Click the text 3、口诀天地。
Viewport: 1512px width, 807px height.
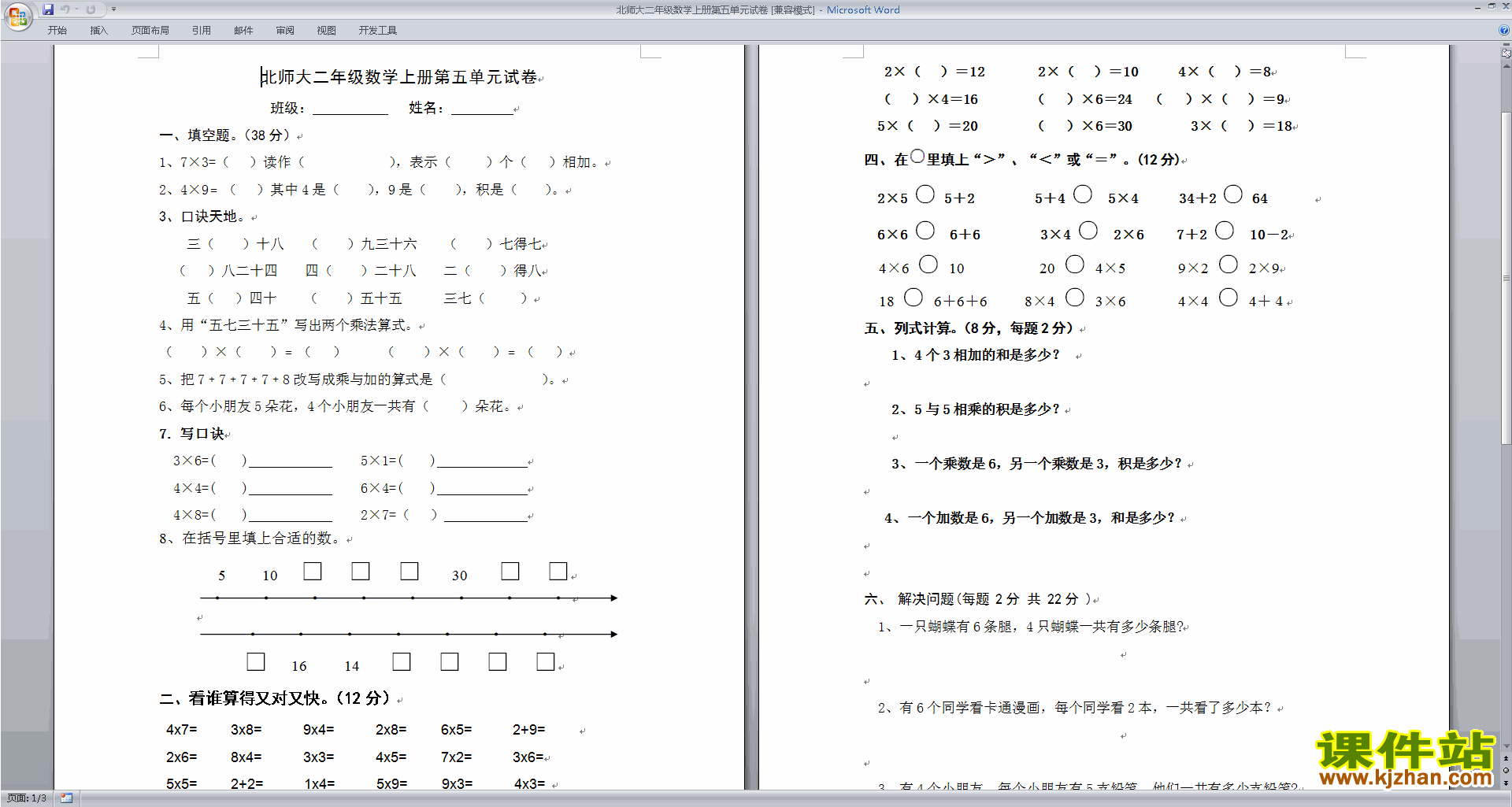point(202,217)
